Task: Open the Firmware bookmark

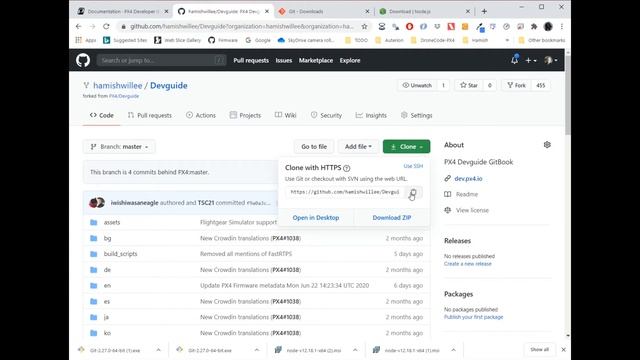Action: [x=223, y=40]
